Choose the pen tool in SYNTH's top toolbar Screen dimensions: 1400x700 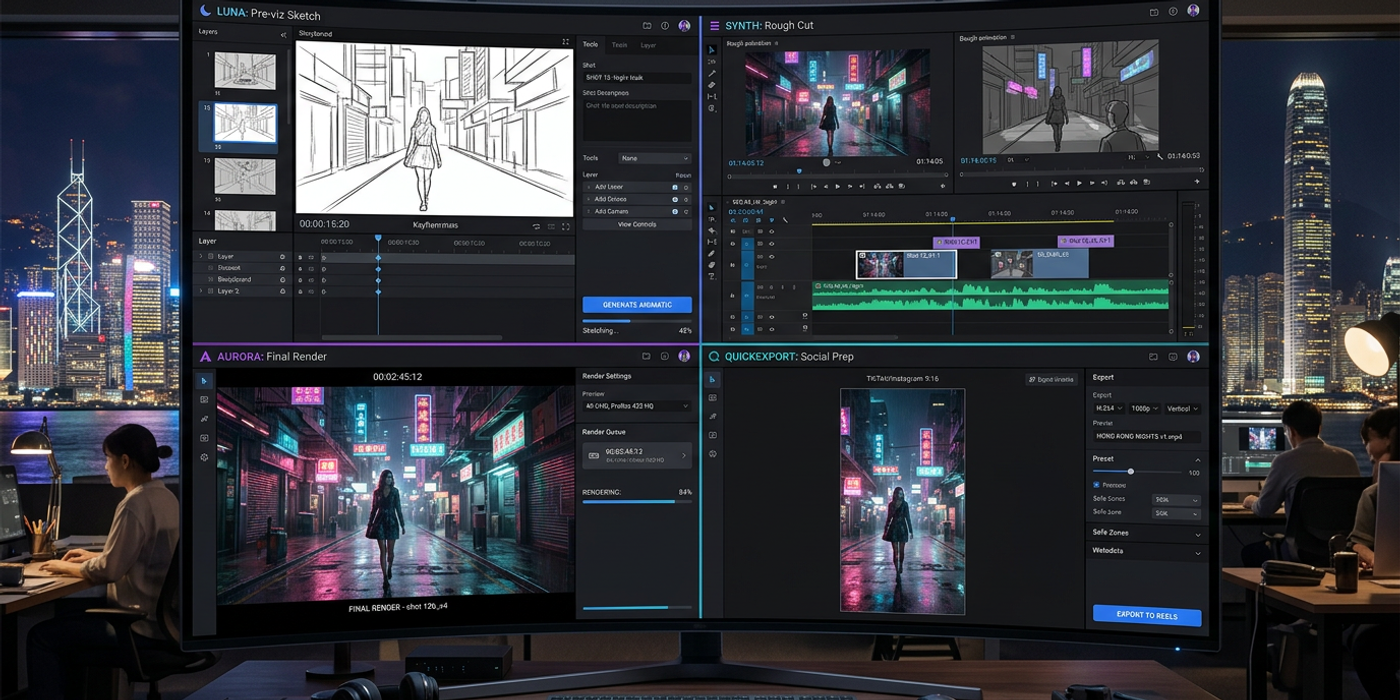tap(712, 73)
